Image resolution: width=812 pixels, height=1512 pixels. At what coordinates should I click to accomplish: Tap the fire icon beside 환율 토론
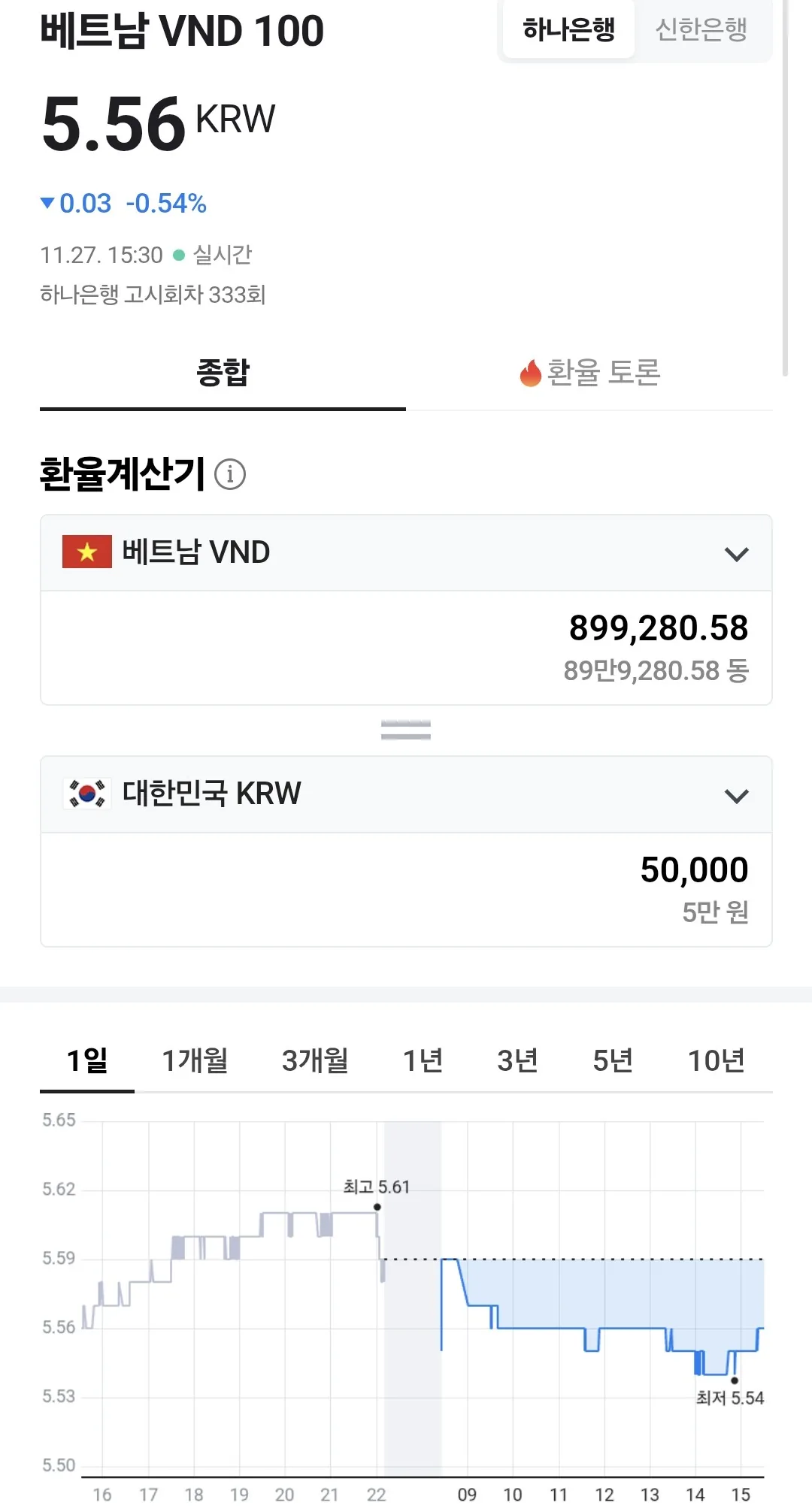(x=530, y=373)
